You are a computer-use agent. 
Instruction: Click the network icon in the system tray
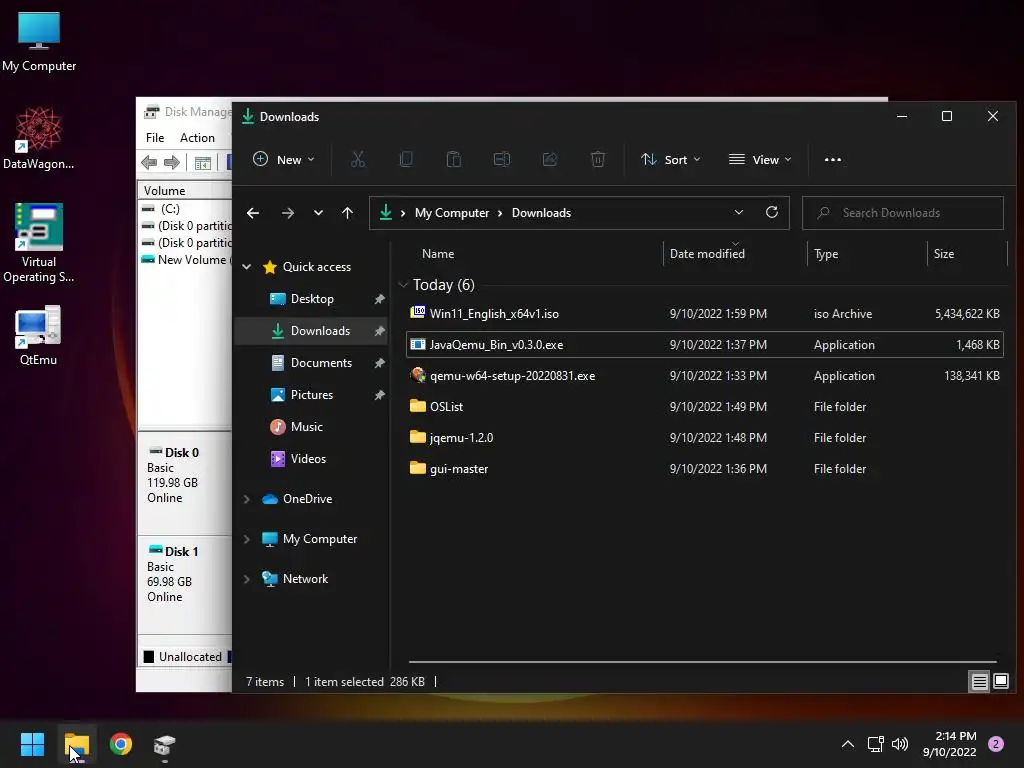(x=875, y=744)
